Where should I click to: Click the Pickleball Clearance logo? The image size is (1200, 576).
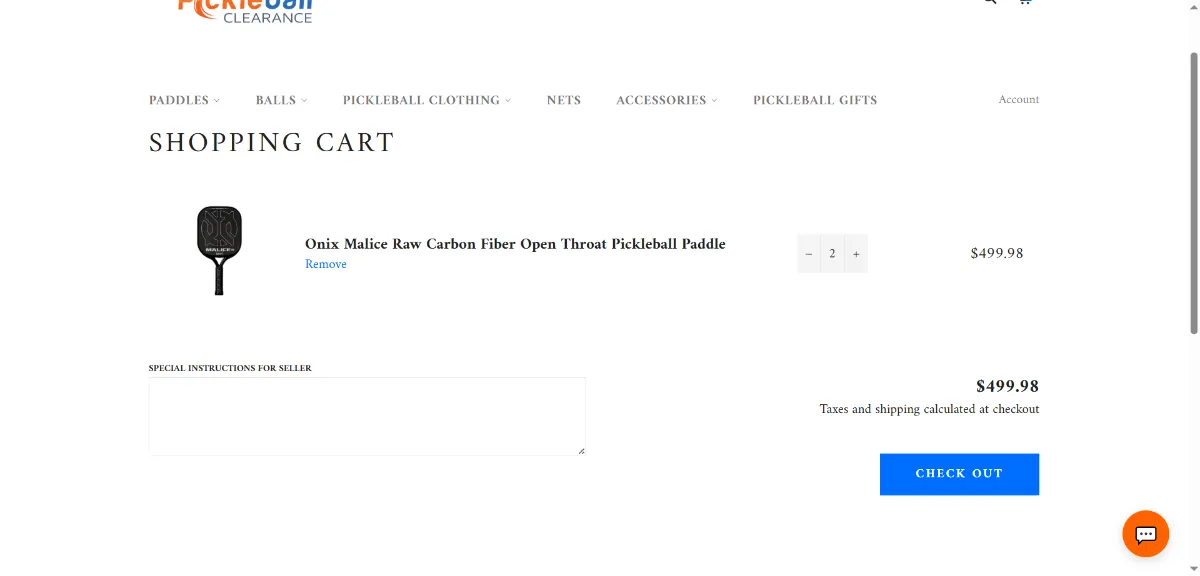[x=245, y=10]
